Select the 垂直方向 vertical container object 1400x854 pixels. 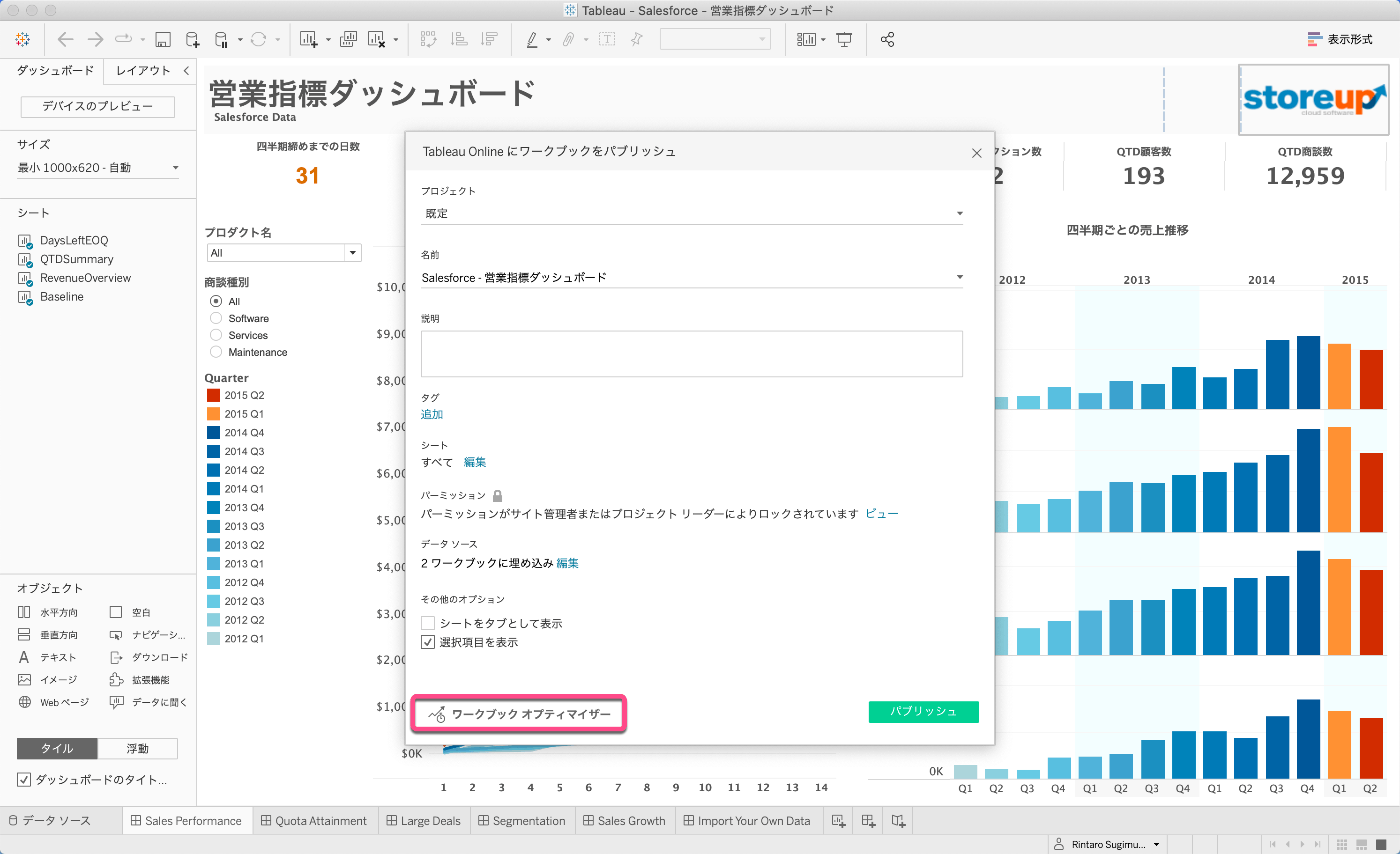pyautogui.click(x=49, y=635)
